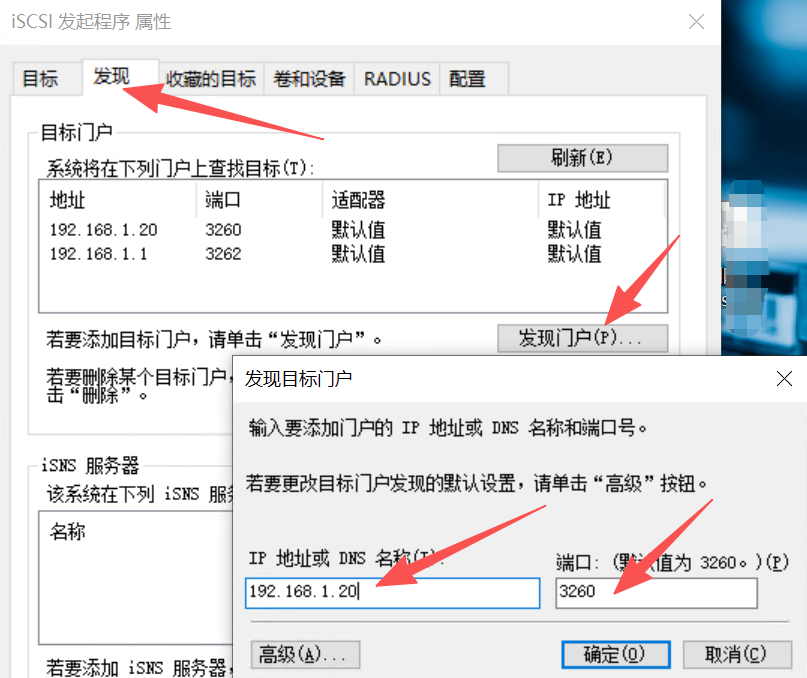Open 高级(A)... settings in the portal dialog

(x=303, y=655)
